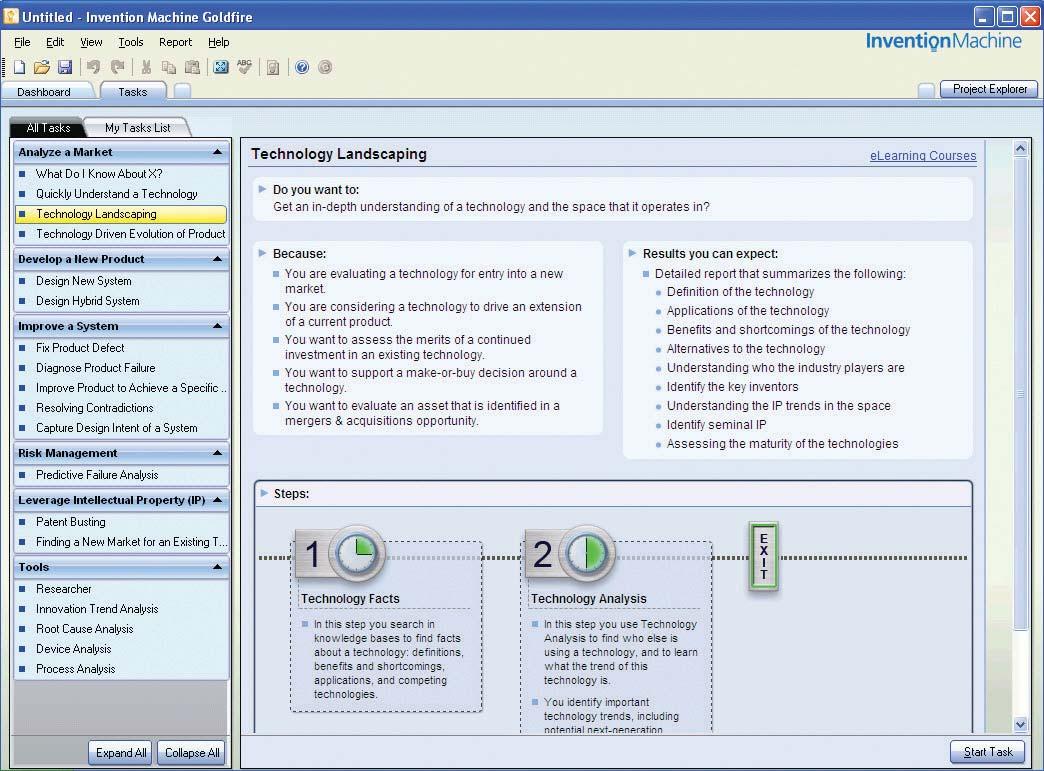This screenshot has width=1044, height=771.
Task: Switch to the All Tasks tab
Action: coord(48,128)
